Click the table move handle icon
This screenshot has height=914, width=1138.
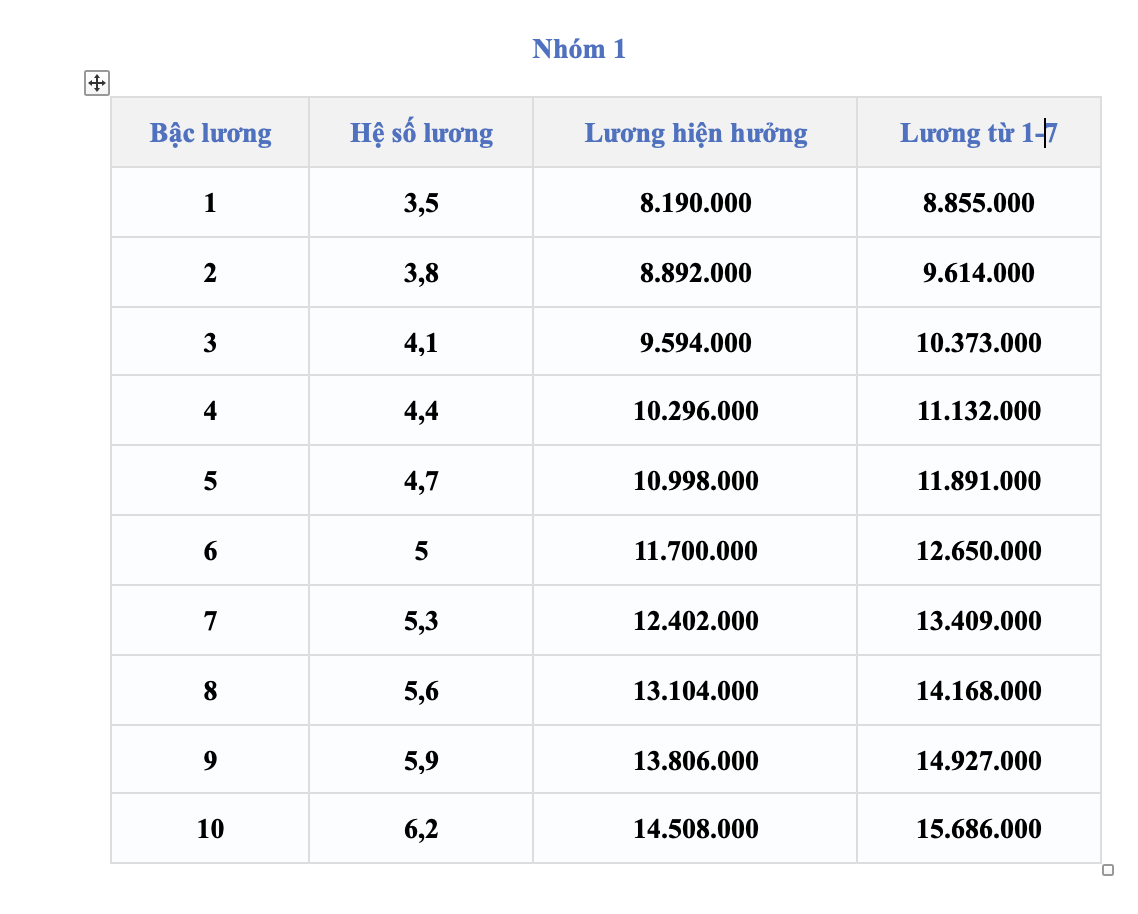(97, 83)
